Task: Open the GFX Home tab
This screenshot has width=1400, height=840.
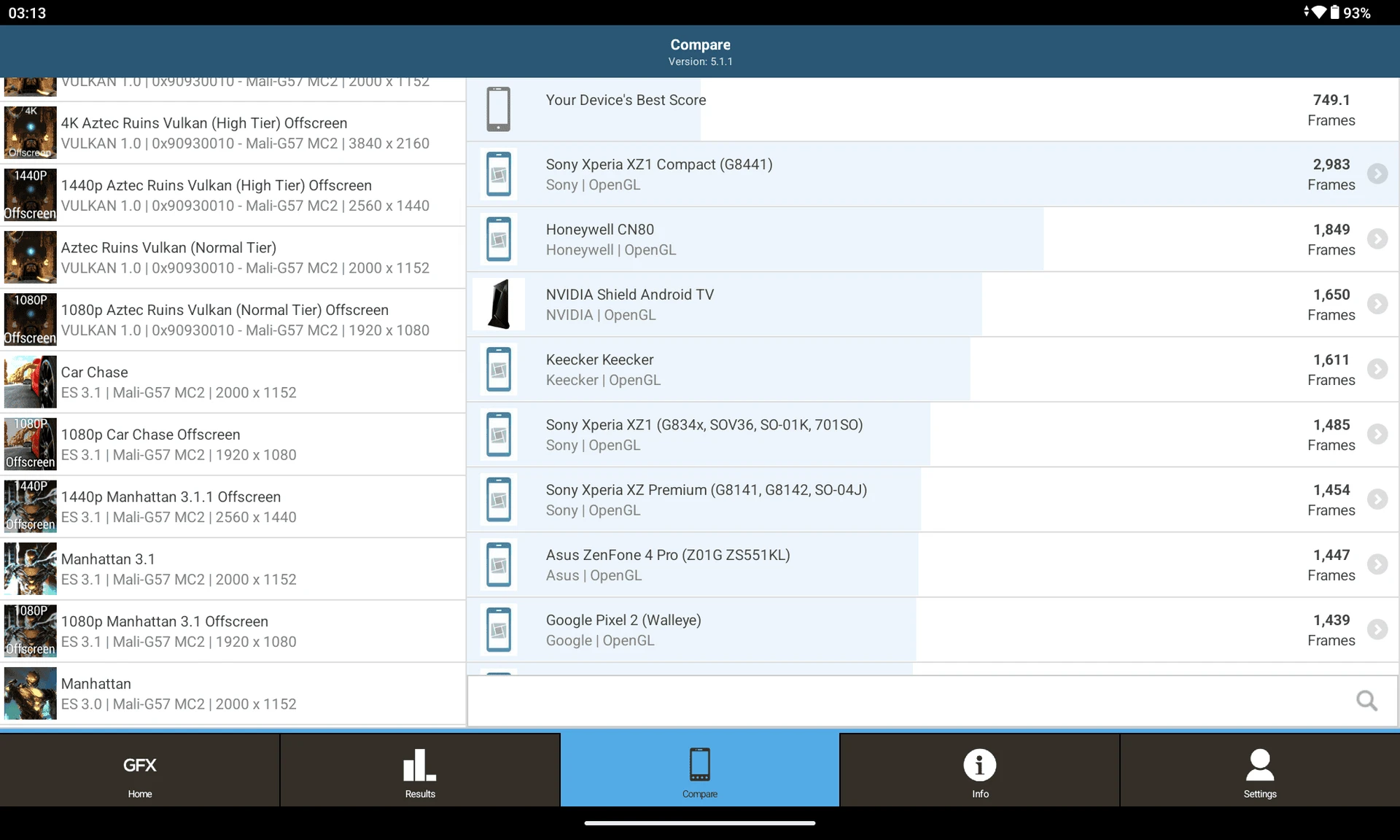Action: pyautogui.click(x=139, y=769)
